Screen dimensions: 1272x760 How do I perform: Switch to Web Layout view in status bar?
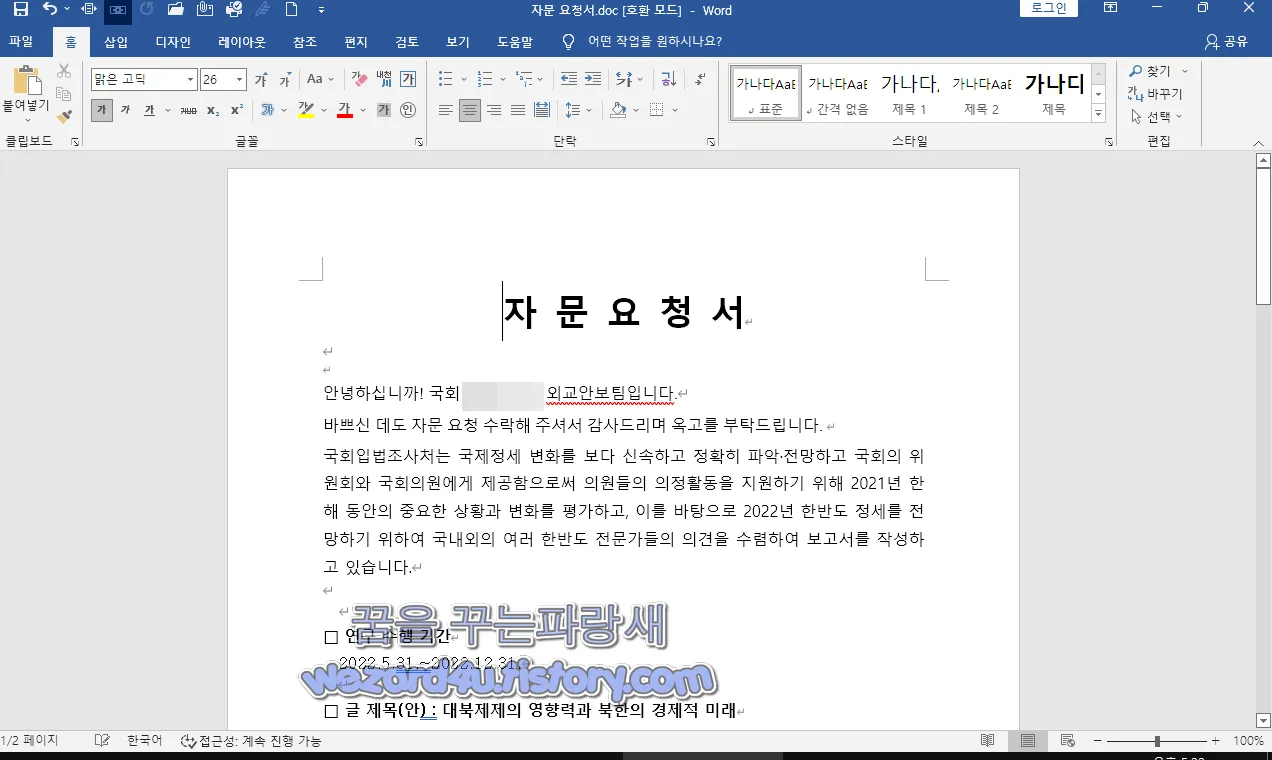click(1067, 741)
